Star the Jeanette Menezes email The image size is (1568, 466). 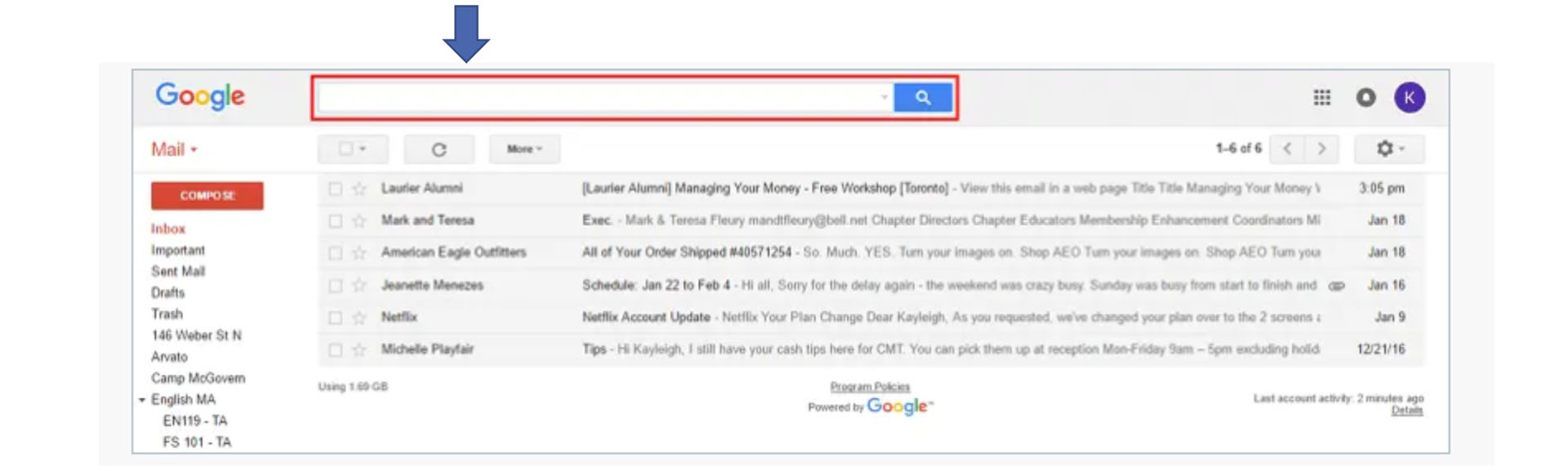tap(359, 285)
